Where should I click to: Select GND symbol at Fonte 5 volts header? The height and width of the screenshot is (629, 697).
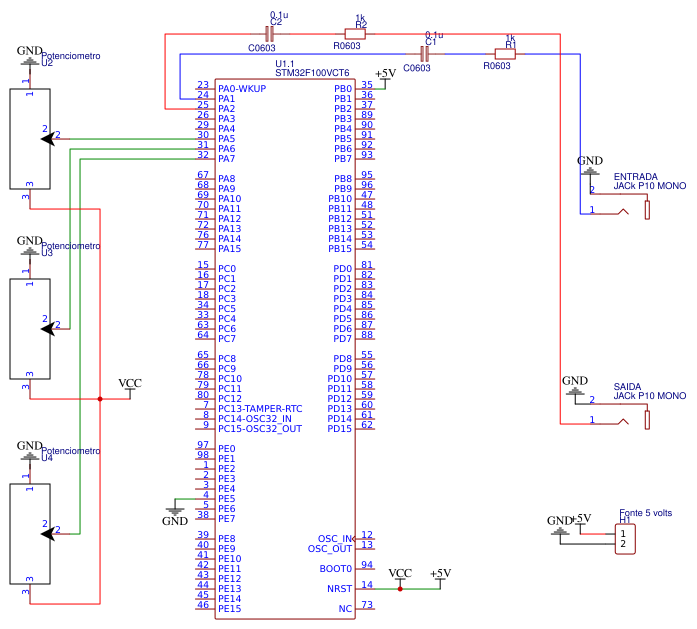[x=560, y=525]
